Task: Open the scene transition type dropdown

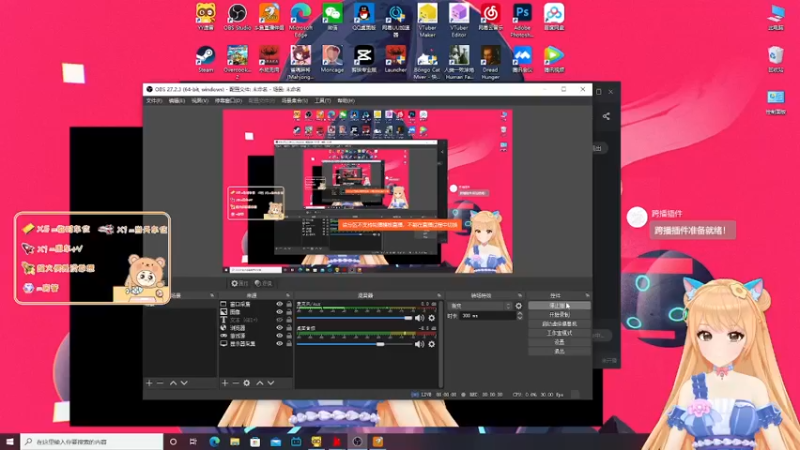Action: [x=480, y=306]
